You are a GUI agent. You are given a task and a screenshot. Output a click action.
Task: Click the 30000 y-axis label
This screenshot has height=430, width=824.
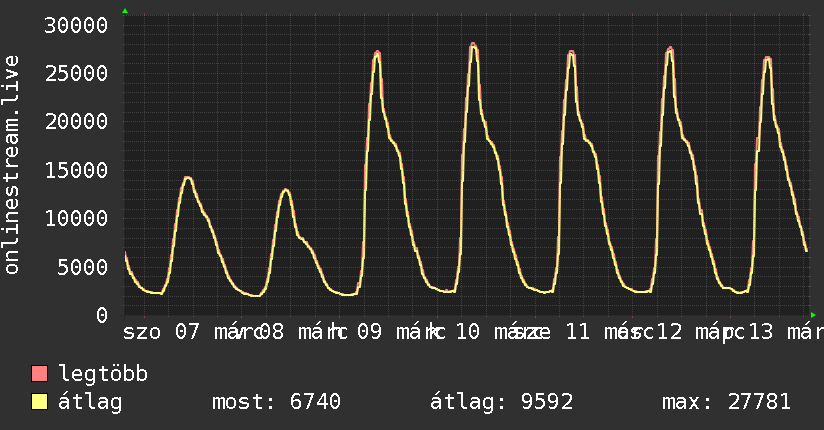(76, 25)
